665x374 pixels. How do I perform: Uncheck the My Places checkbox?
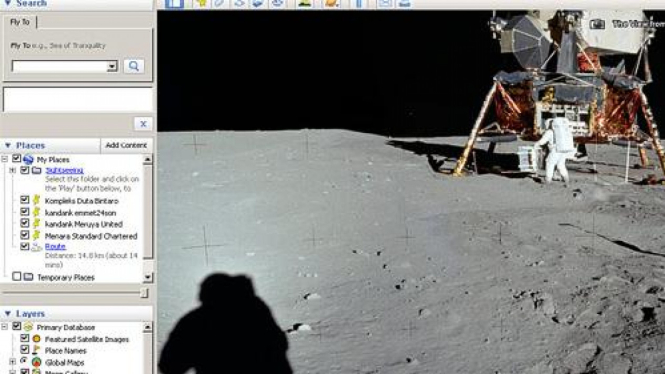point(17,159)
